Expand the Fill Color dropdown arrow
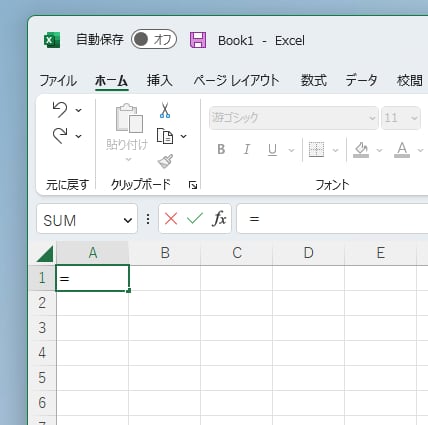 (379, 150)
